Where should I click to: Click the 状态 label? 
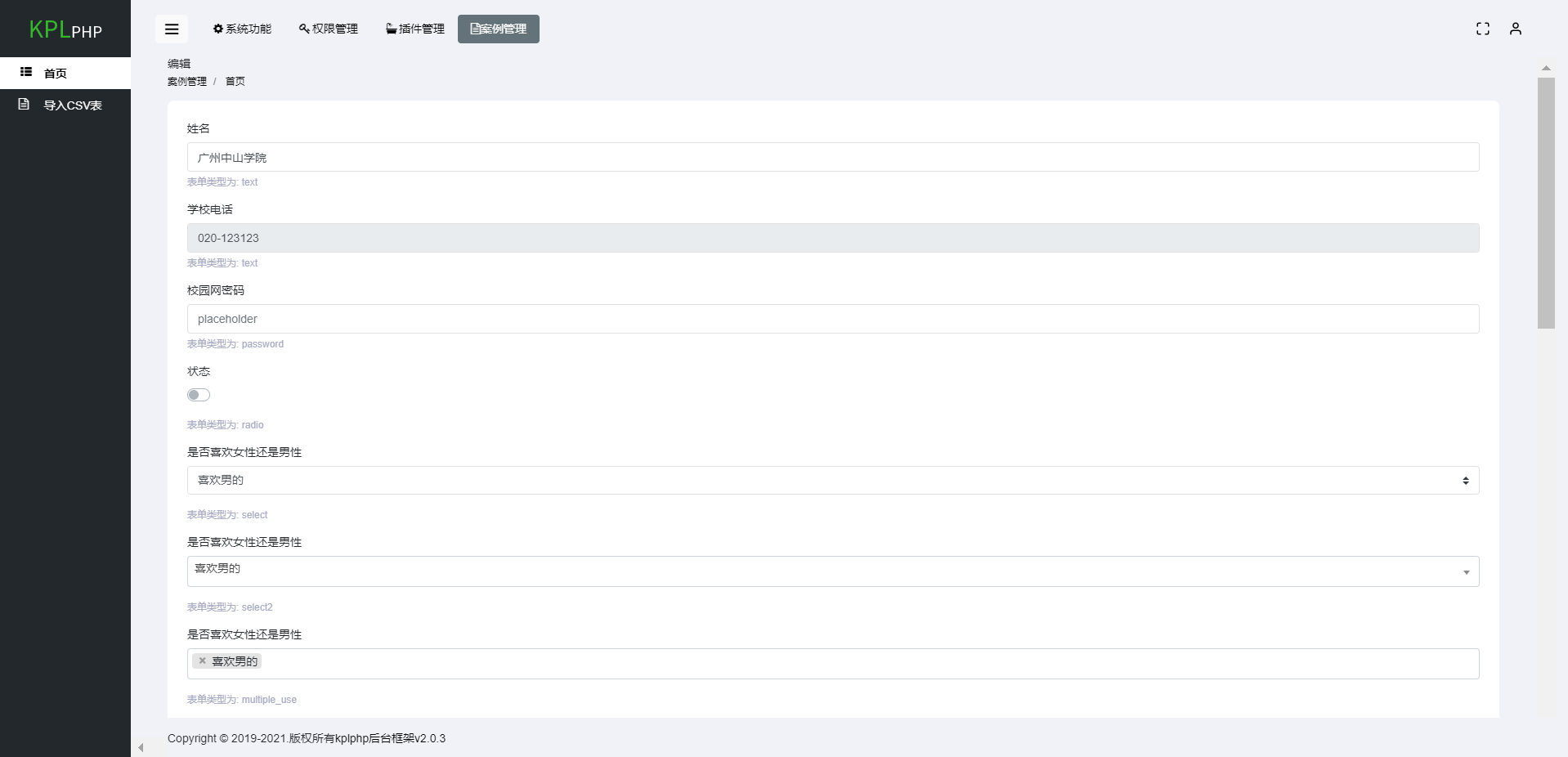click(x=199, y=371)
